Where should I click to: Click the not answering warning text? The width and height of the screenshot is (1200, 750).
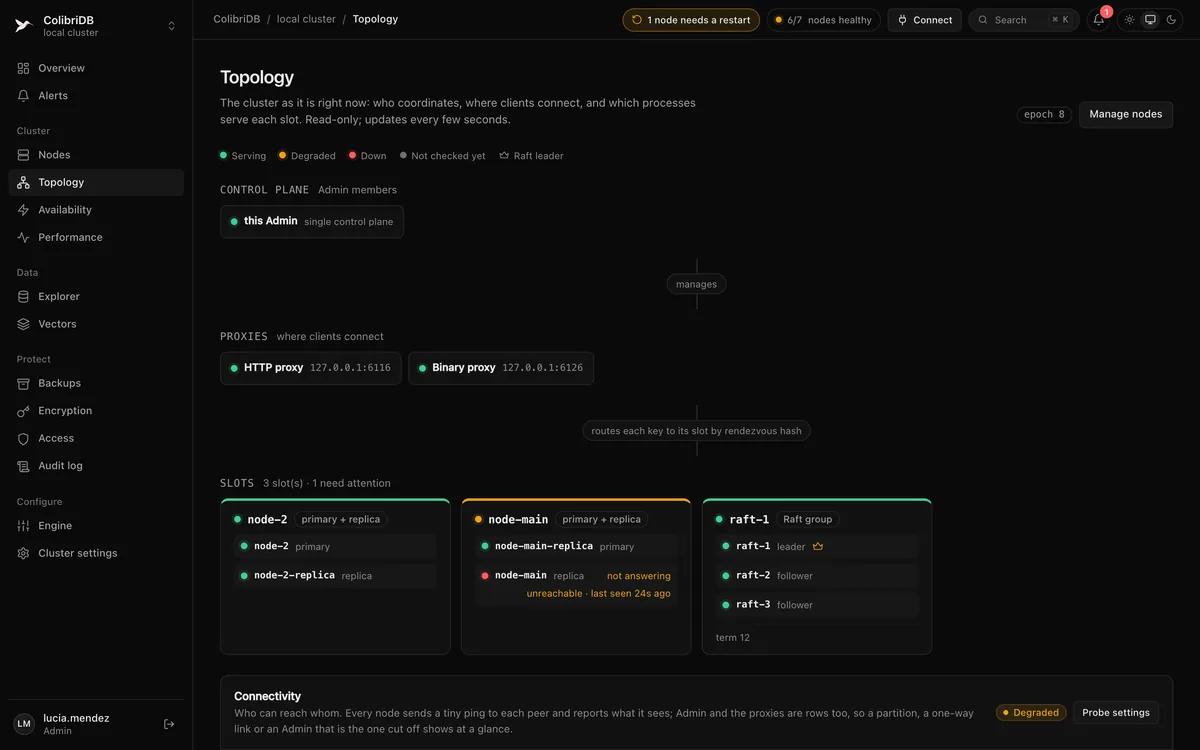639,576
